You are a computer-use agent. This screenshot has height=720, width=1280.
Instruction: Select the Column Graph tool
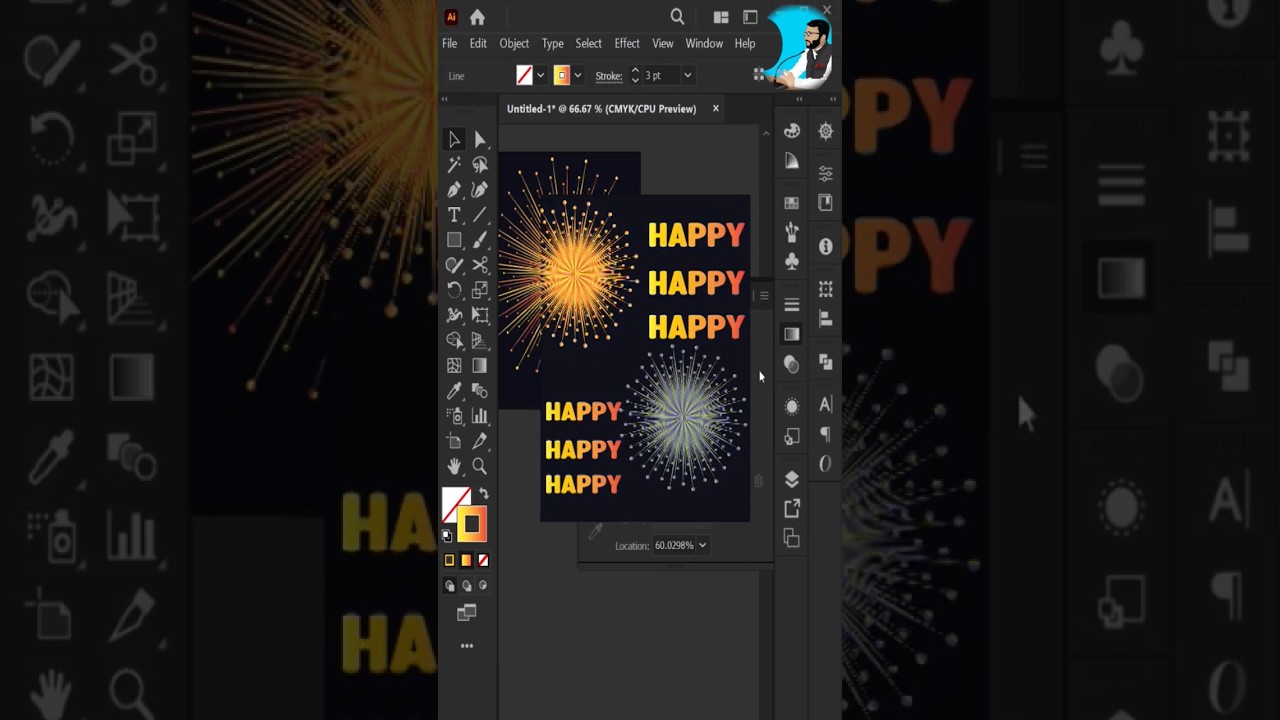click(x=480, y=416)
